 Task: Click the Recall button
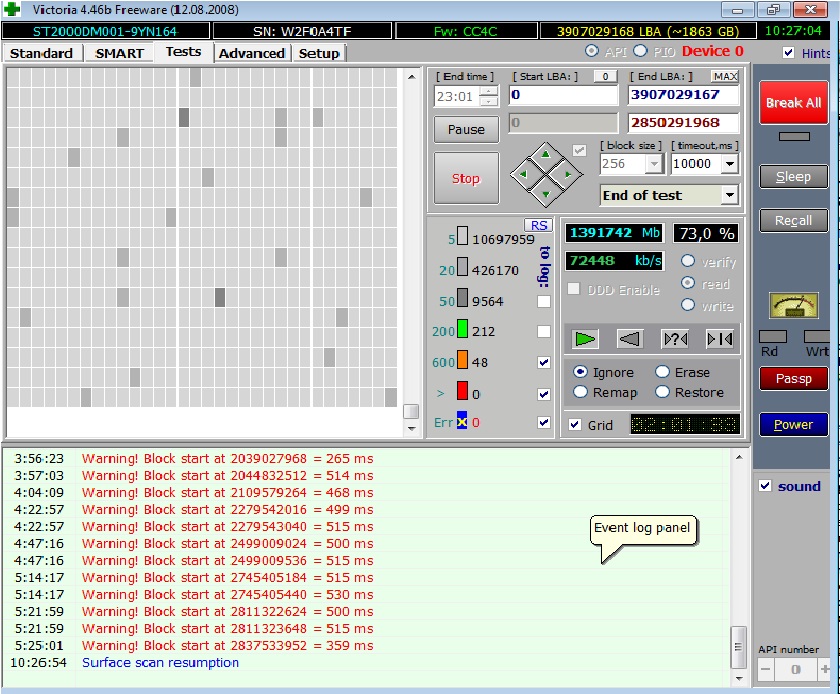(793, 220)
